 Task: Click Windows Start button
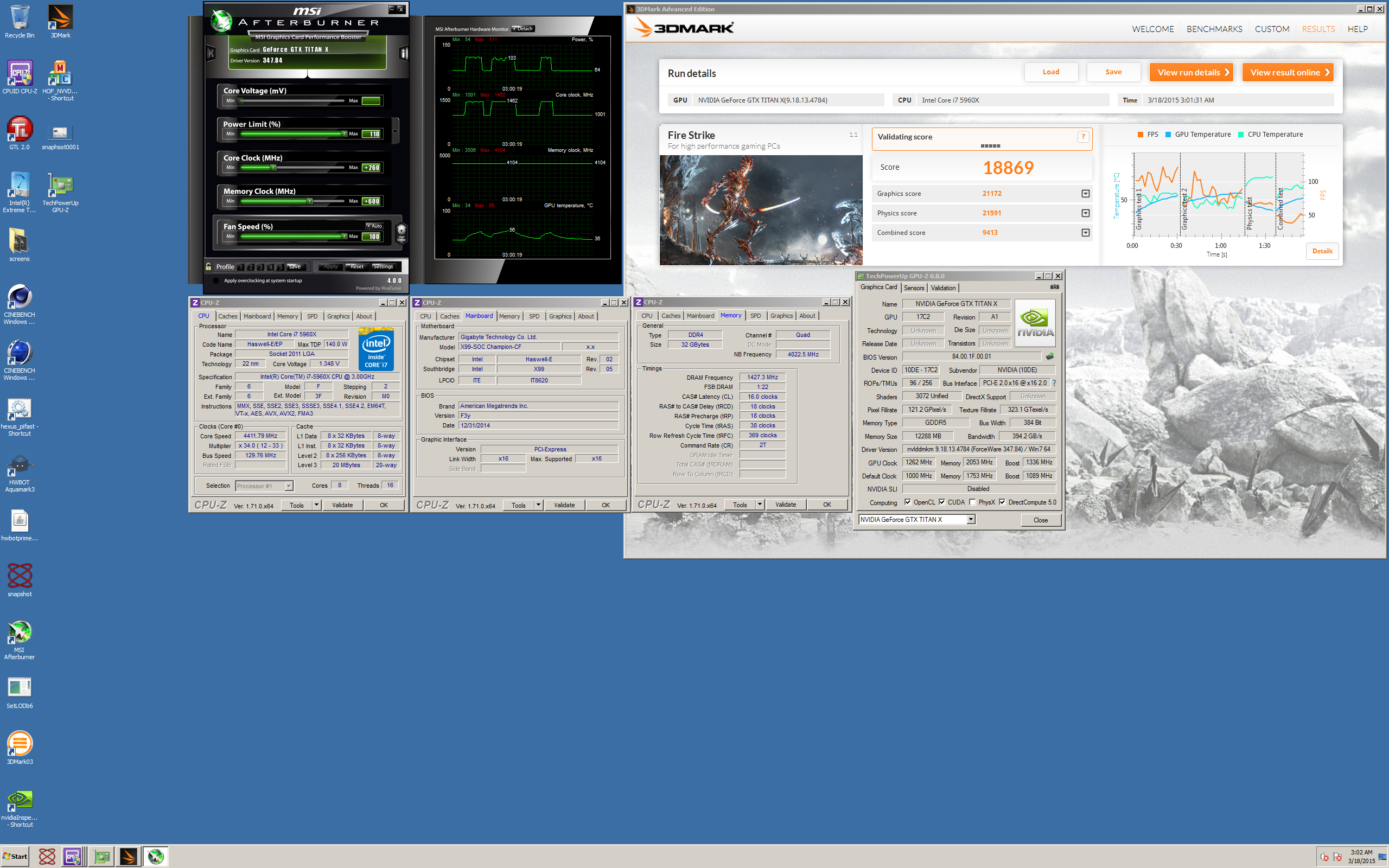click(15, 857)
